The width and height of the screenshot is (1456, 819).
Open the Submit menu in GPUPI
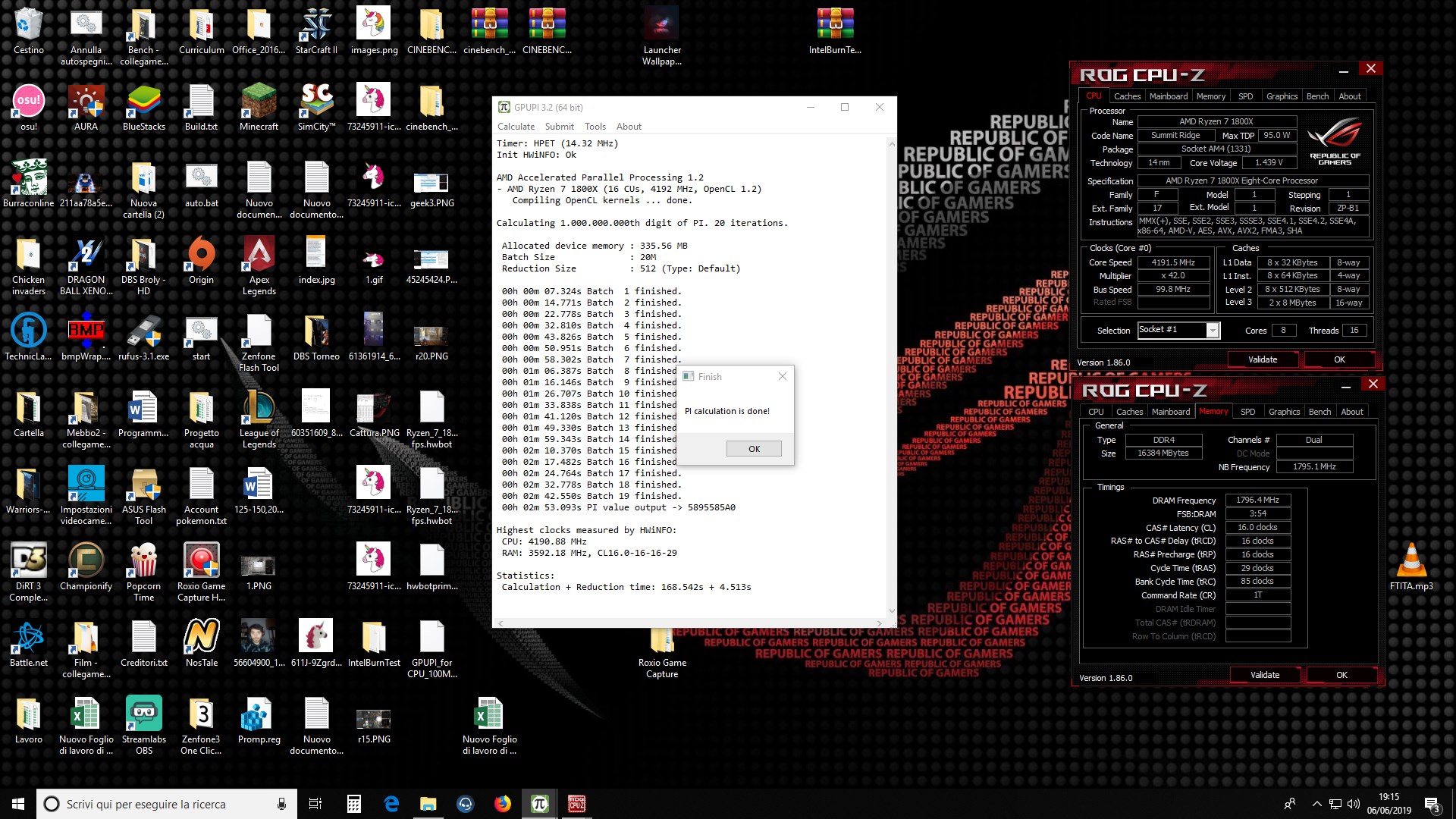point(560,127)
